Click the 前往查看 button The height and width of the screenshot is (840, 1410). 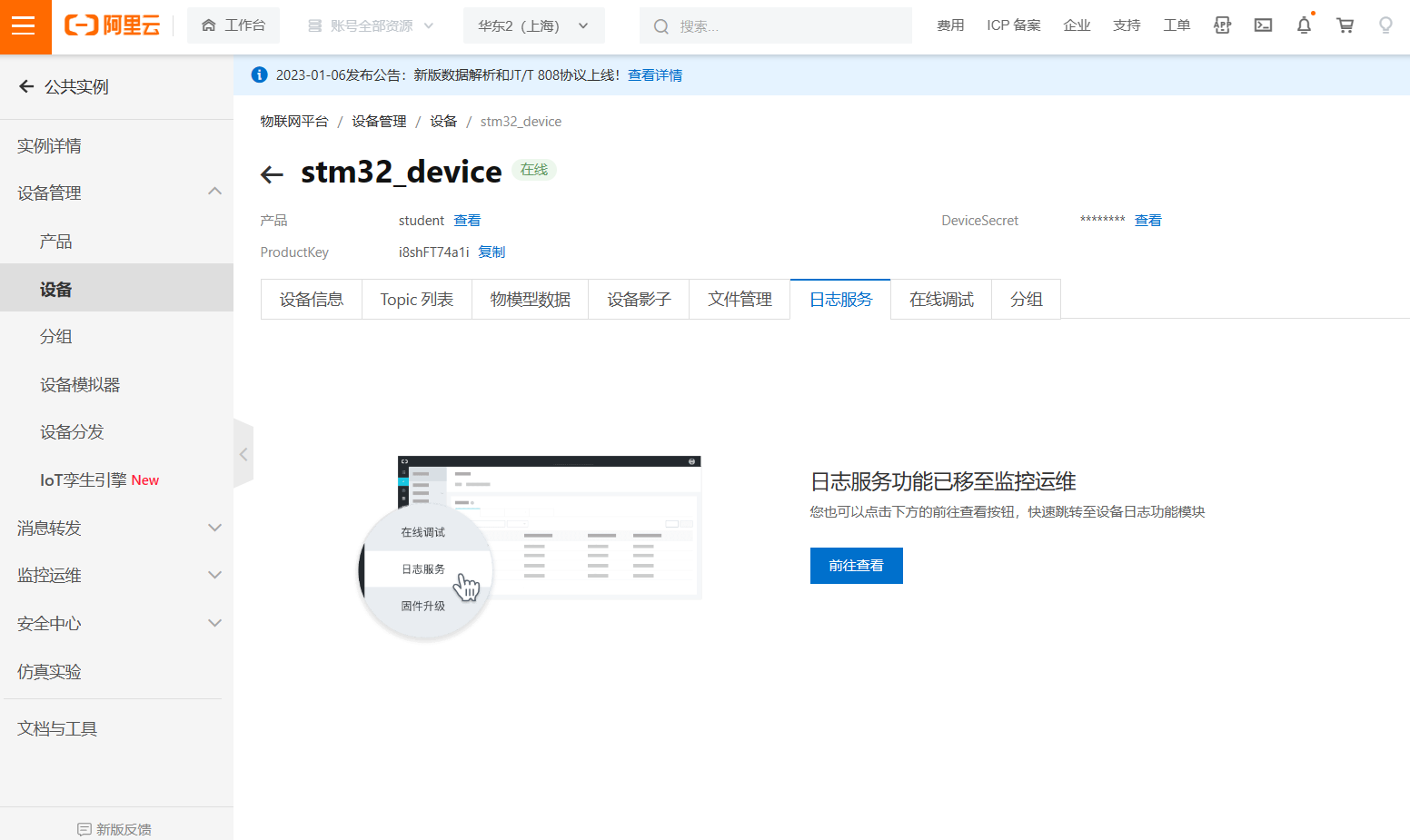(x=857, y=566)
